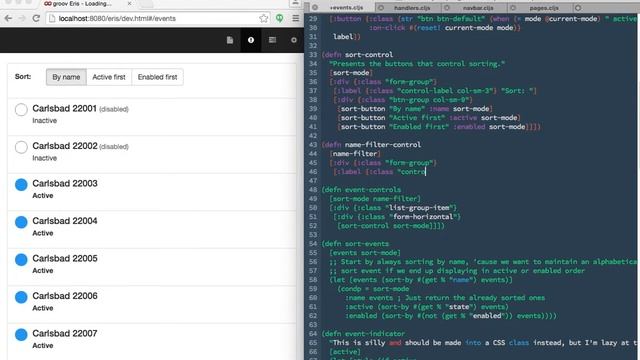Select the active events alert icon in the navbar
Image resolution: width=640 pixels, height=360 pixels.
251,40
